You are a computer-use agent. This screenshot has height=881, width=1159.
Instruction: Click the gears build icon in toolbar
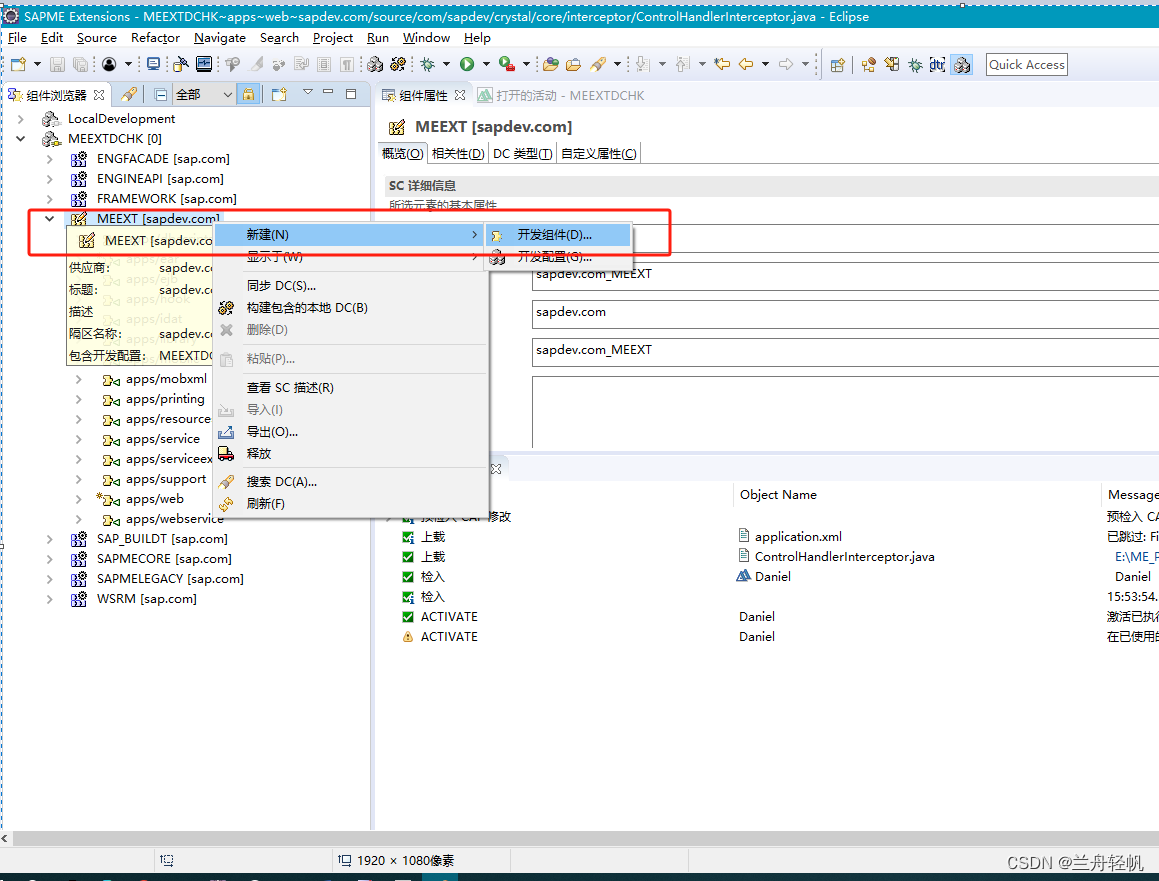[x=398, y=64]
